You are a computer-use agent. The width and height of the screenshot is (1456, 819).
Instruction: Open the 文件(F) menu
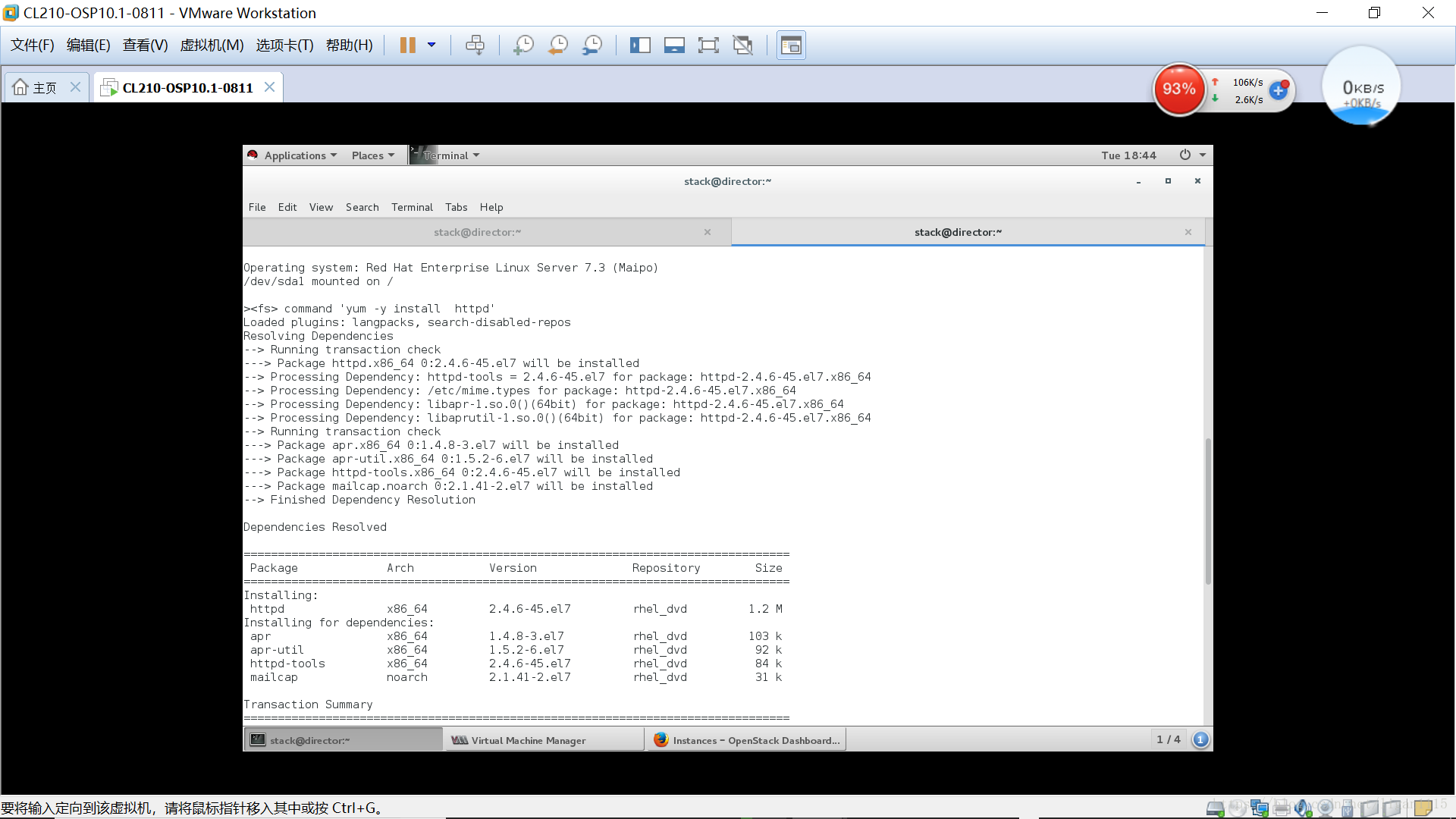tap(33, 45)
